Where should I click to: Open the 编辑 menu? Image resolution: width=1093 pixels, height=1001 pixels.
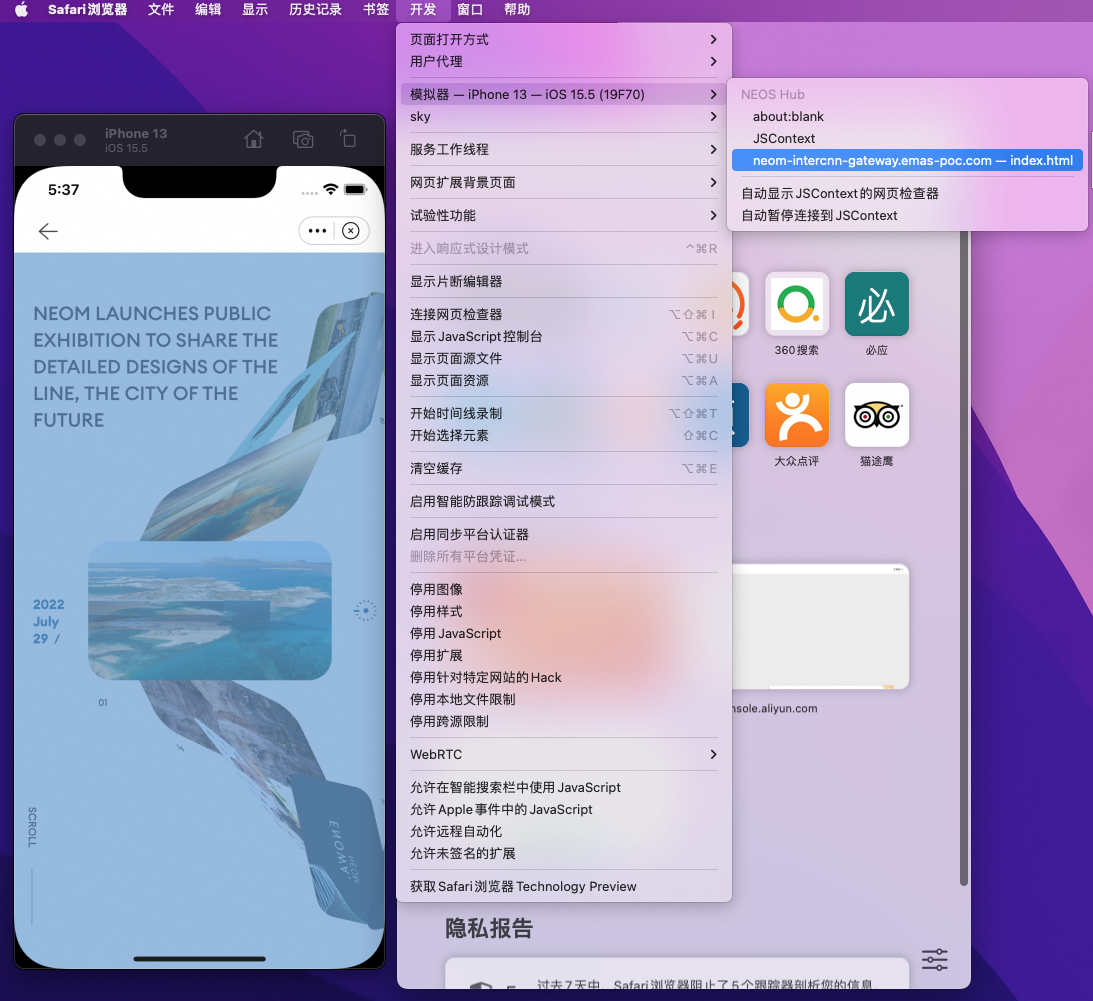coord(208,10)
